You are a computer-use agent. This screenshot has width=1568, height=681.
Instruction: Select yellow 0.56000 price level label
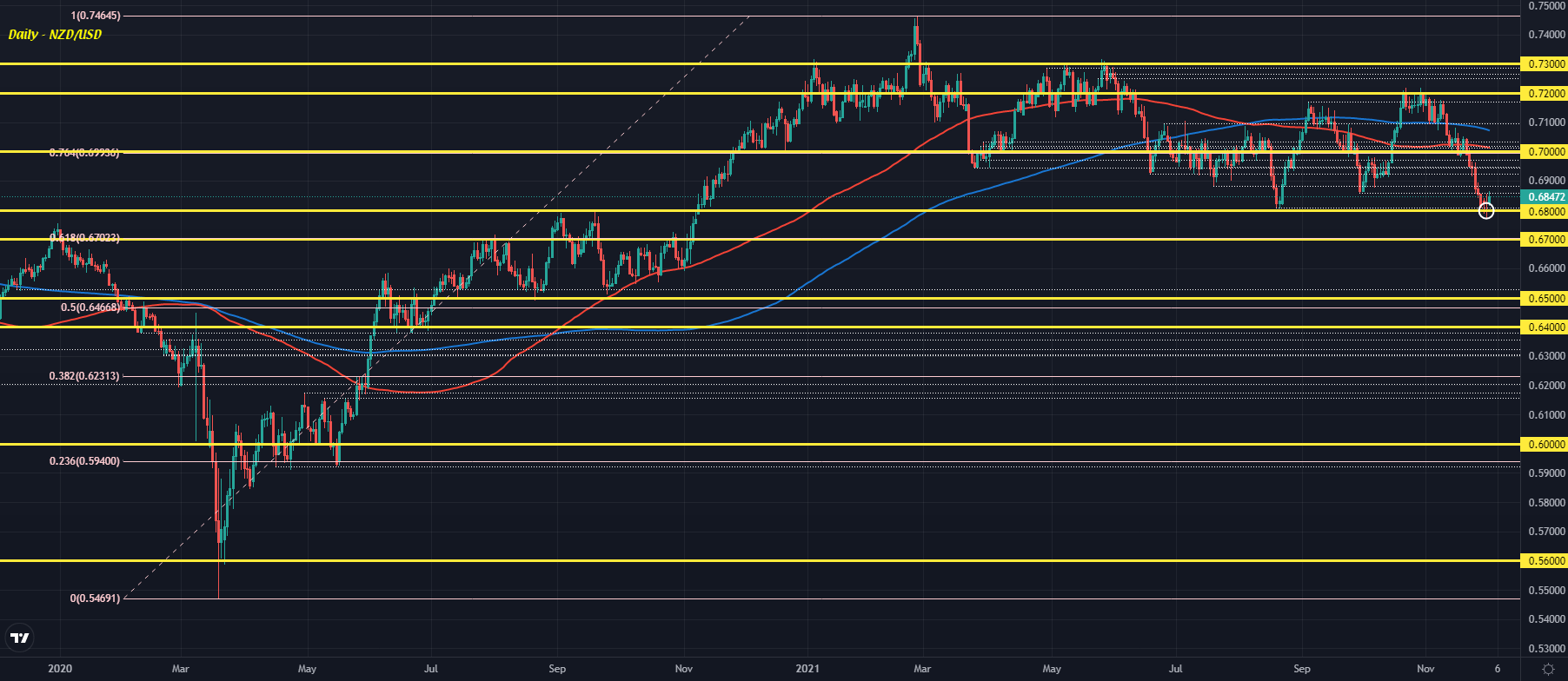pos(1545,561)
